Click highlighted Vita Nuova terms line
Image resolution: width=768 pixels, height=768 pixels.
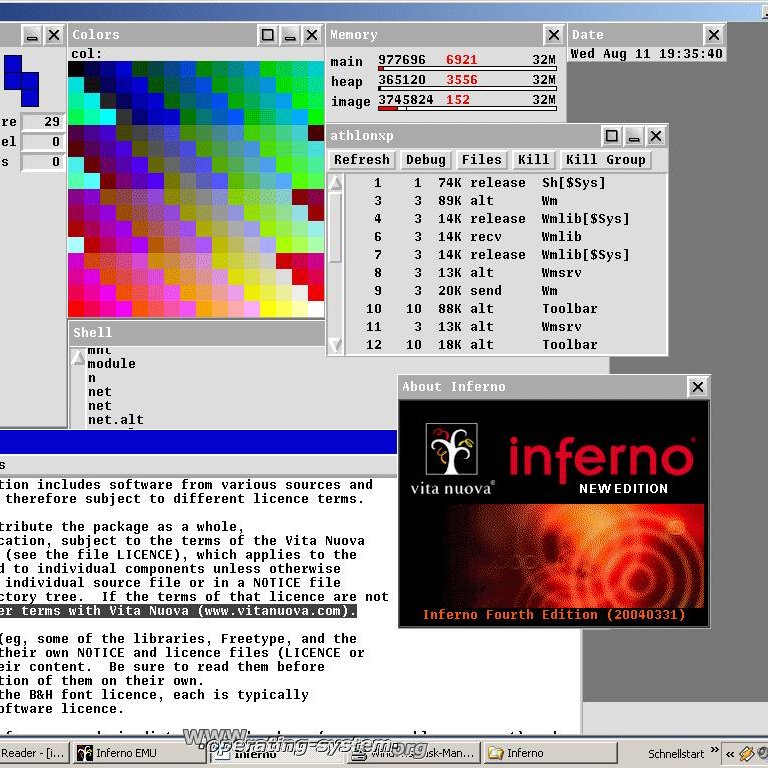(178, 611)
